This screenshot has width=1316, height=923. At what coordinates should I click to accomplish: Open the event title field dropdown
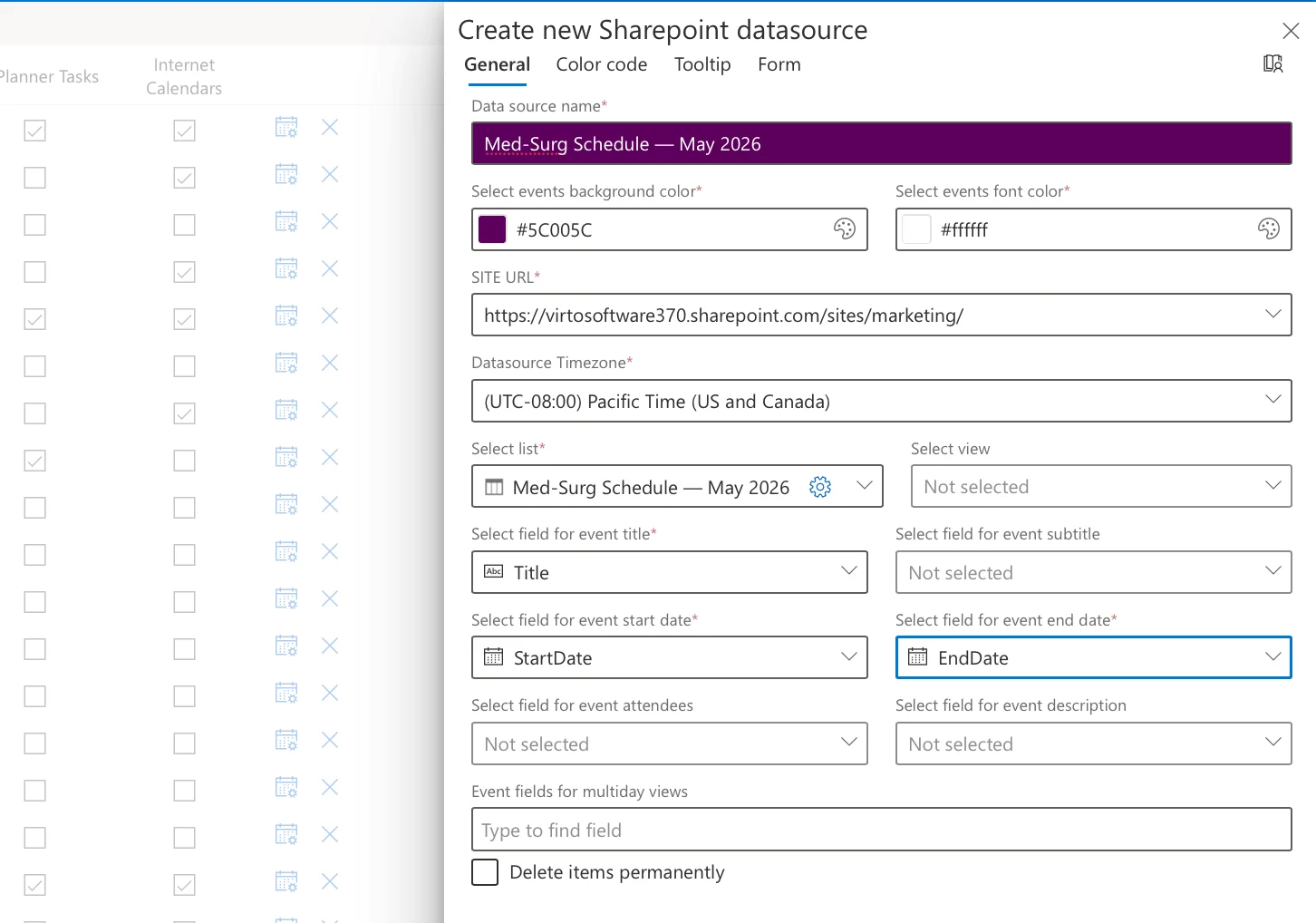click(670, 572)
